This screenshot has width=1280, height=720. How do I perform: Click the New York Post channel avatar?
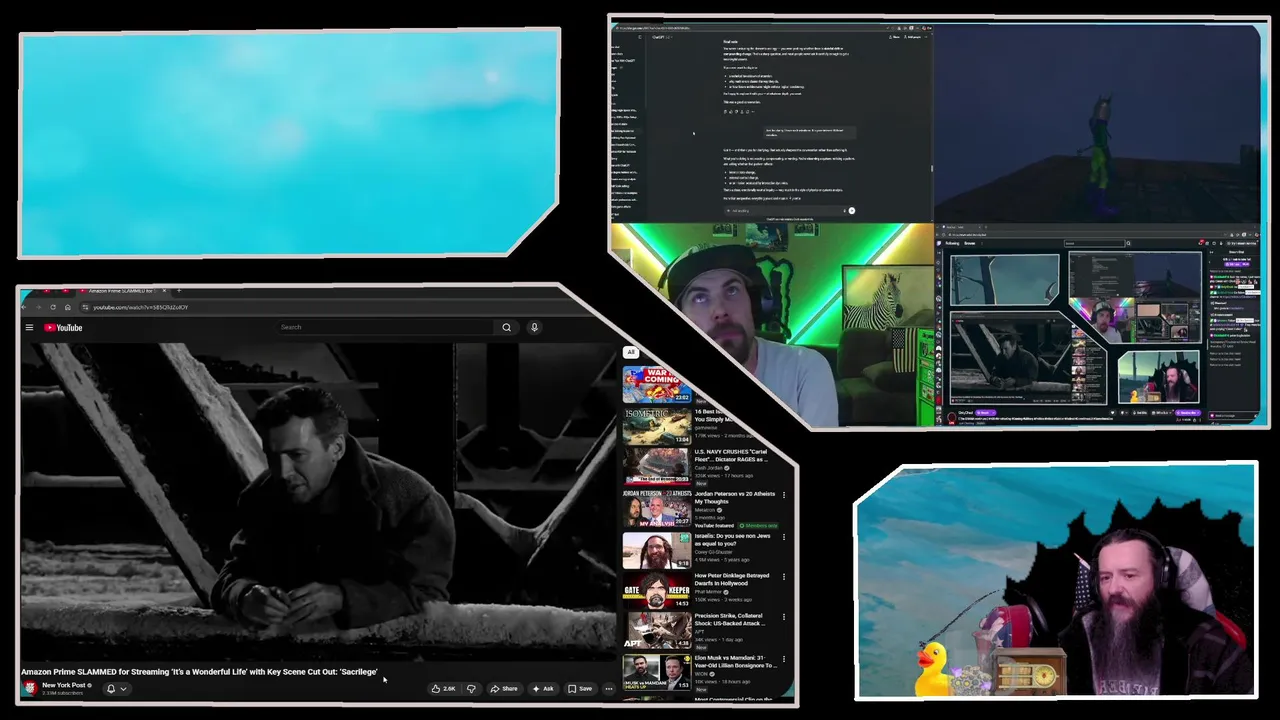point(29,688)
